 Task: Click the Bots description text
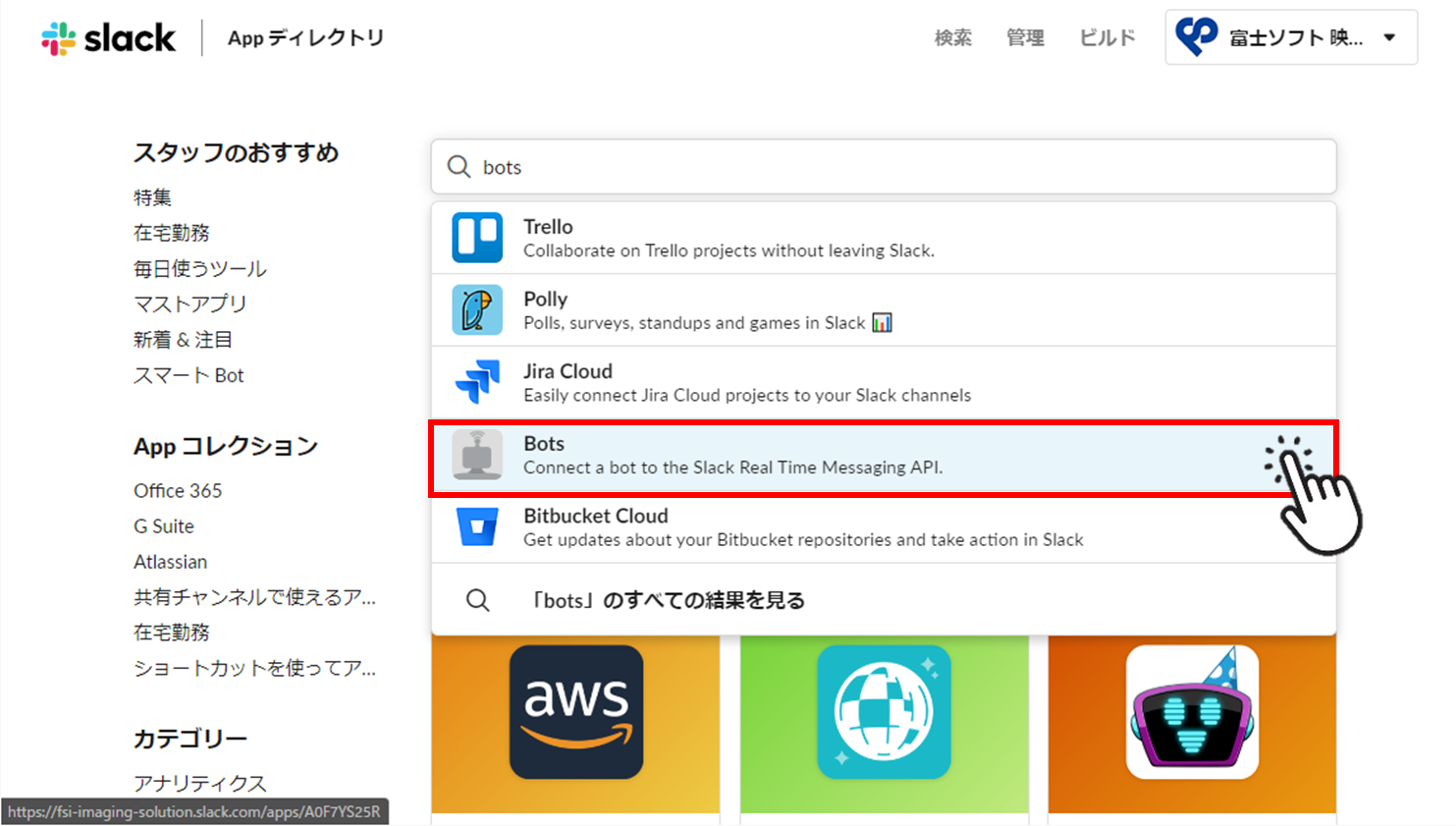point(732,468)
